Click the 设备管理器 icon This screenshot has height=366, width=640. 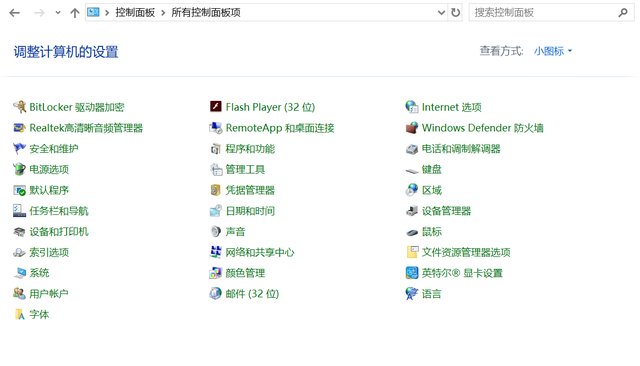click(412, 211)
